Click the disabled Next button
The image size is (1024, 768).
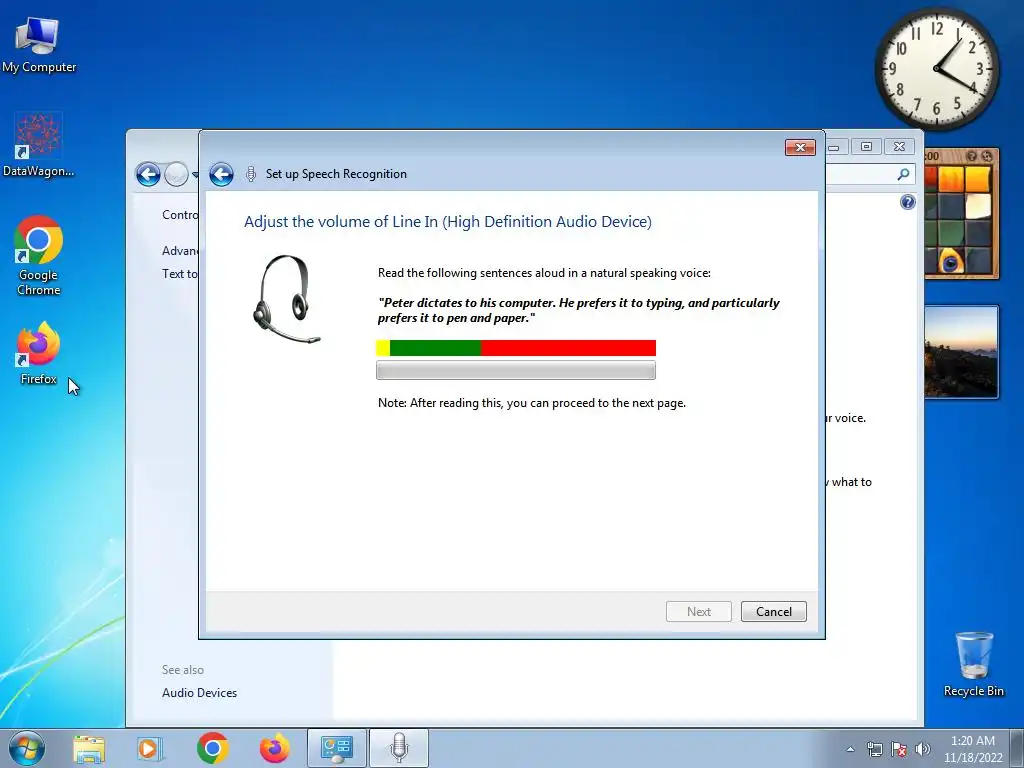698,611
